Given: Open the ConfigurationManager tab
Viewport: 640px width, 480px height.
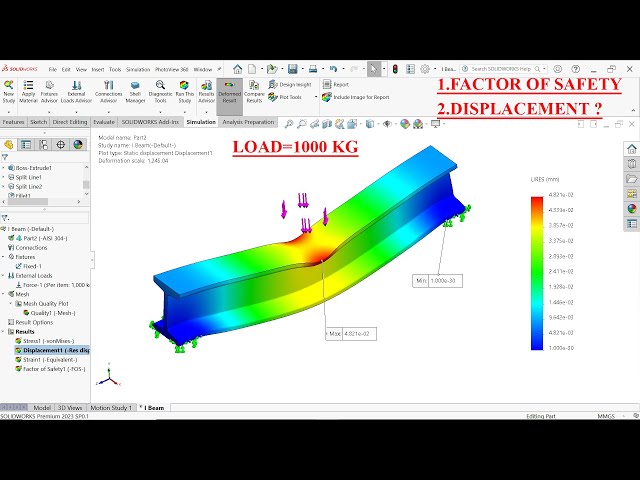Looking at the screenshot, I should pos(43,144).
